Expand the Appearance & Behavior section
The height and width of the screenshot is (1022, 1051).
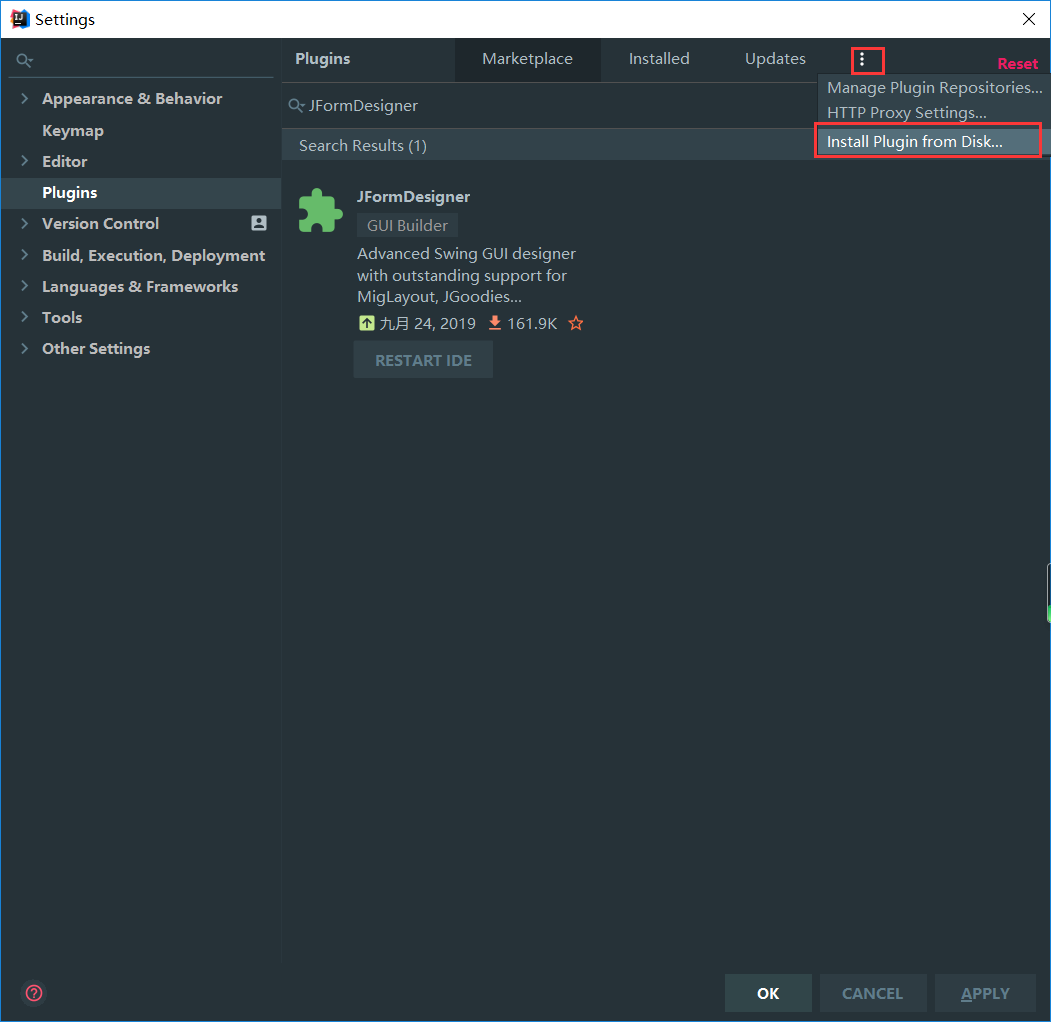pos(25,99)
